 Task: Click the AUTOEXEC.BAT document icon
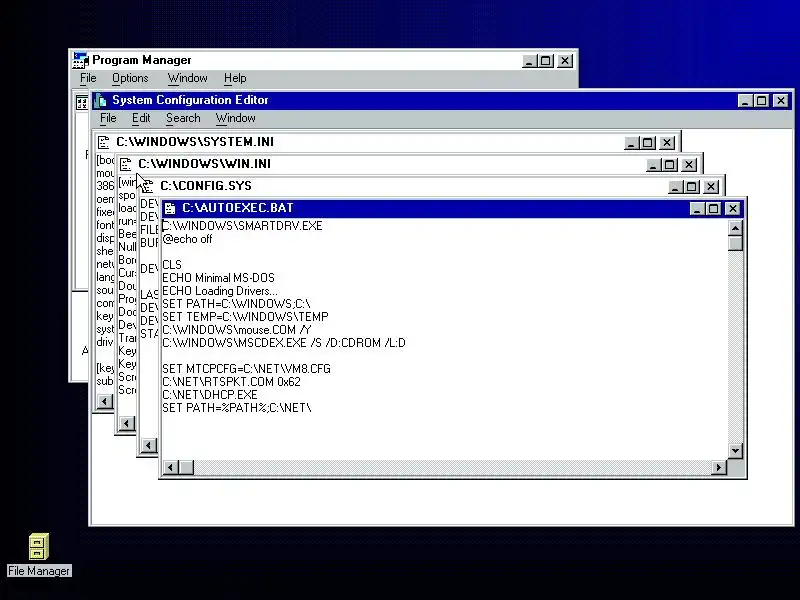[170, 208]
